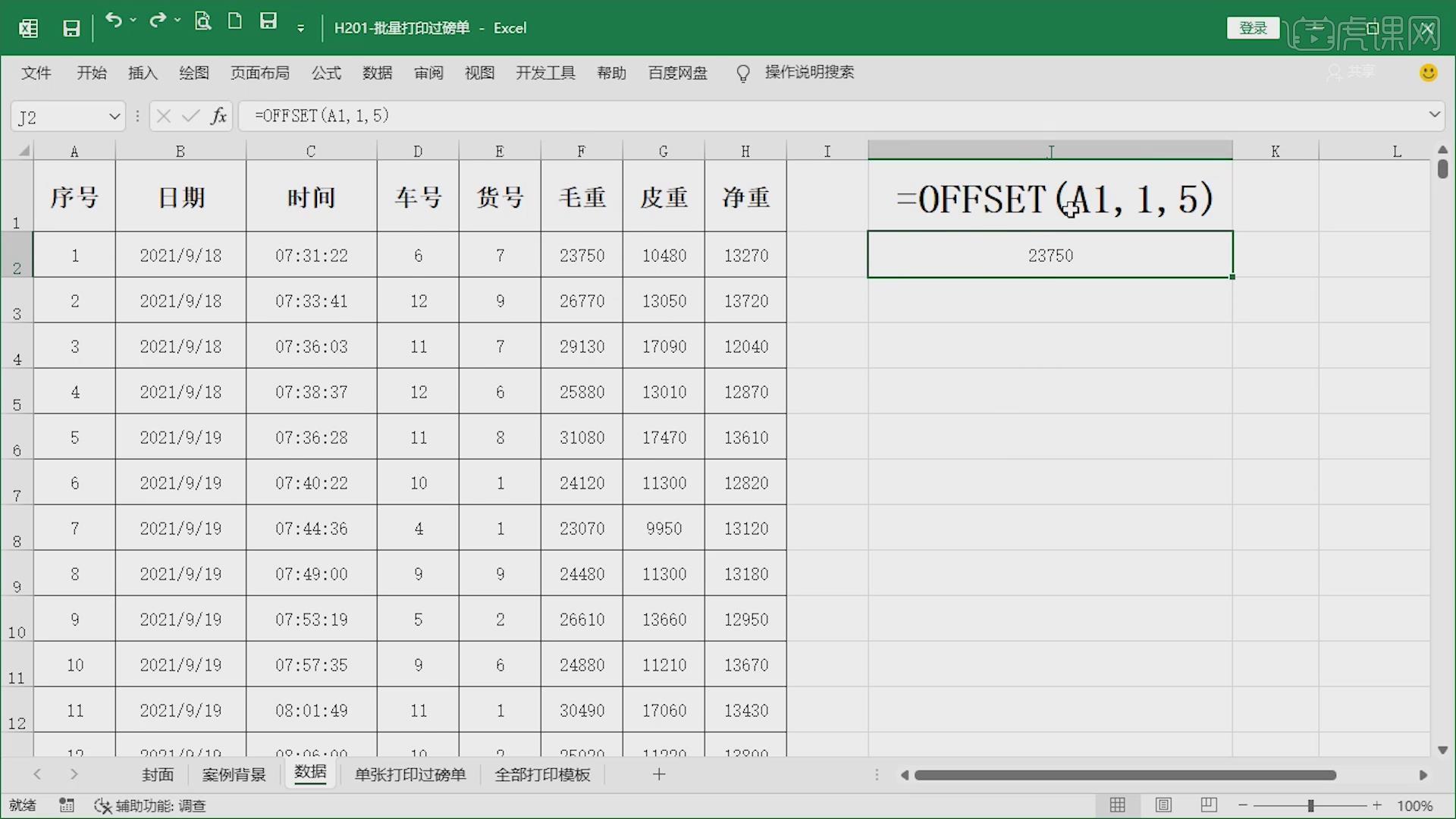Open the 视图 ribbon tab
The width and height of the screenshot is (1456, 819).
coord(479,73)
